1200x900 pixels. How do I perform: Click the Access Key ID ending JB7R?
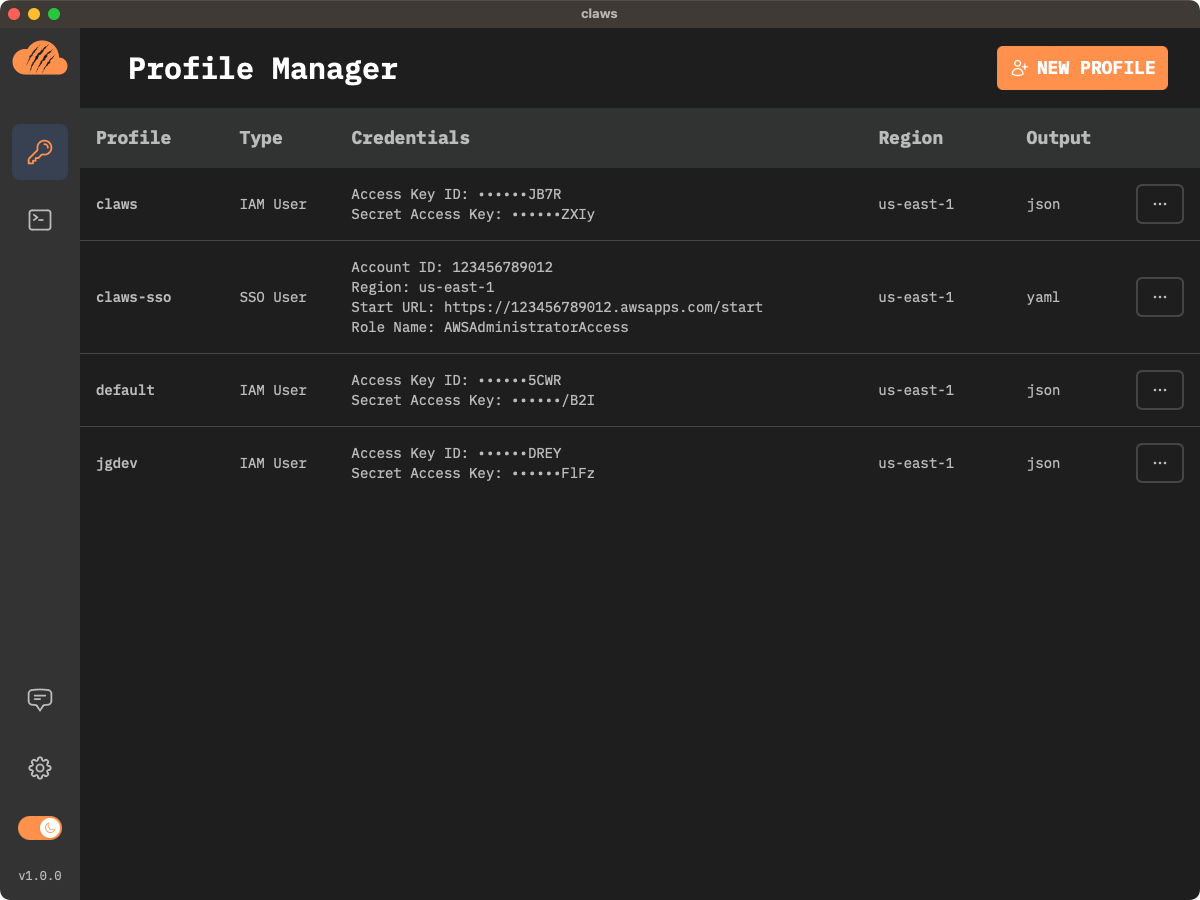[456, 194]
